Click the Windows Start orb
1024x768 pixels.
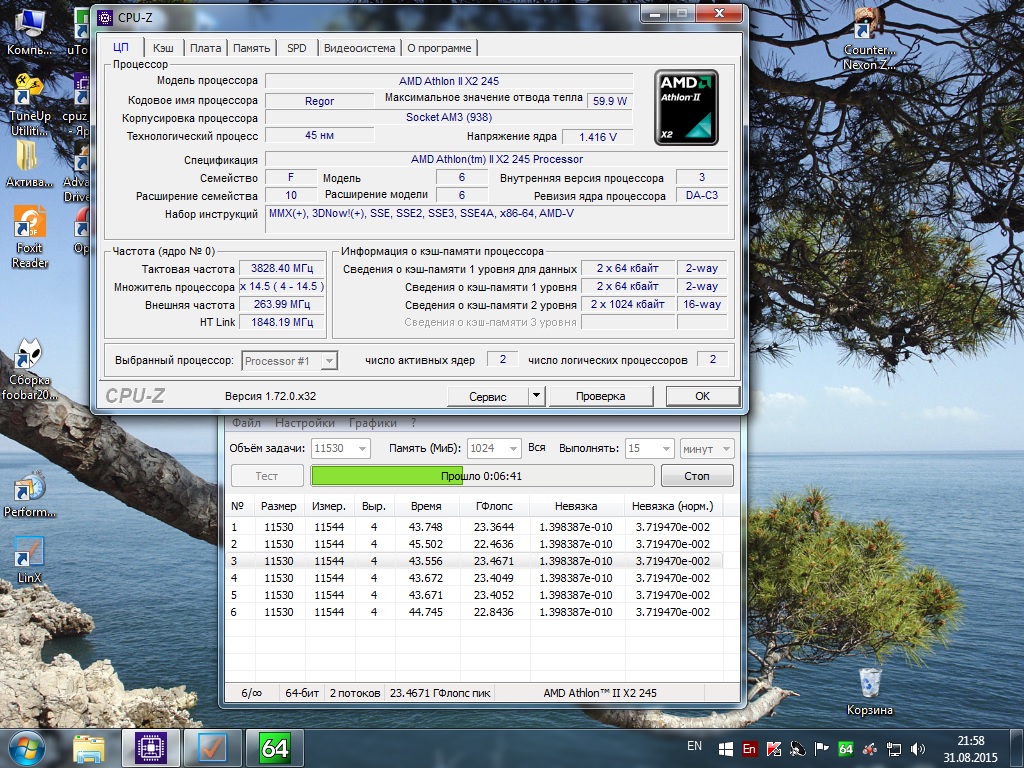tap(26, 748)
